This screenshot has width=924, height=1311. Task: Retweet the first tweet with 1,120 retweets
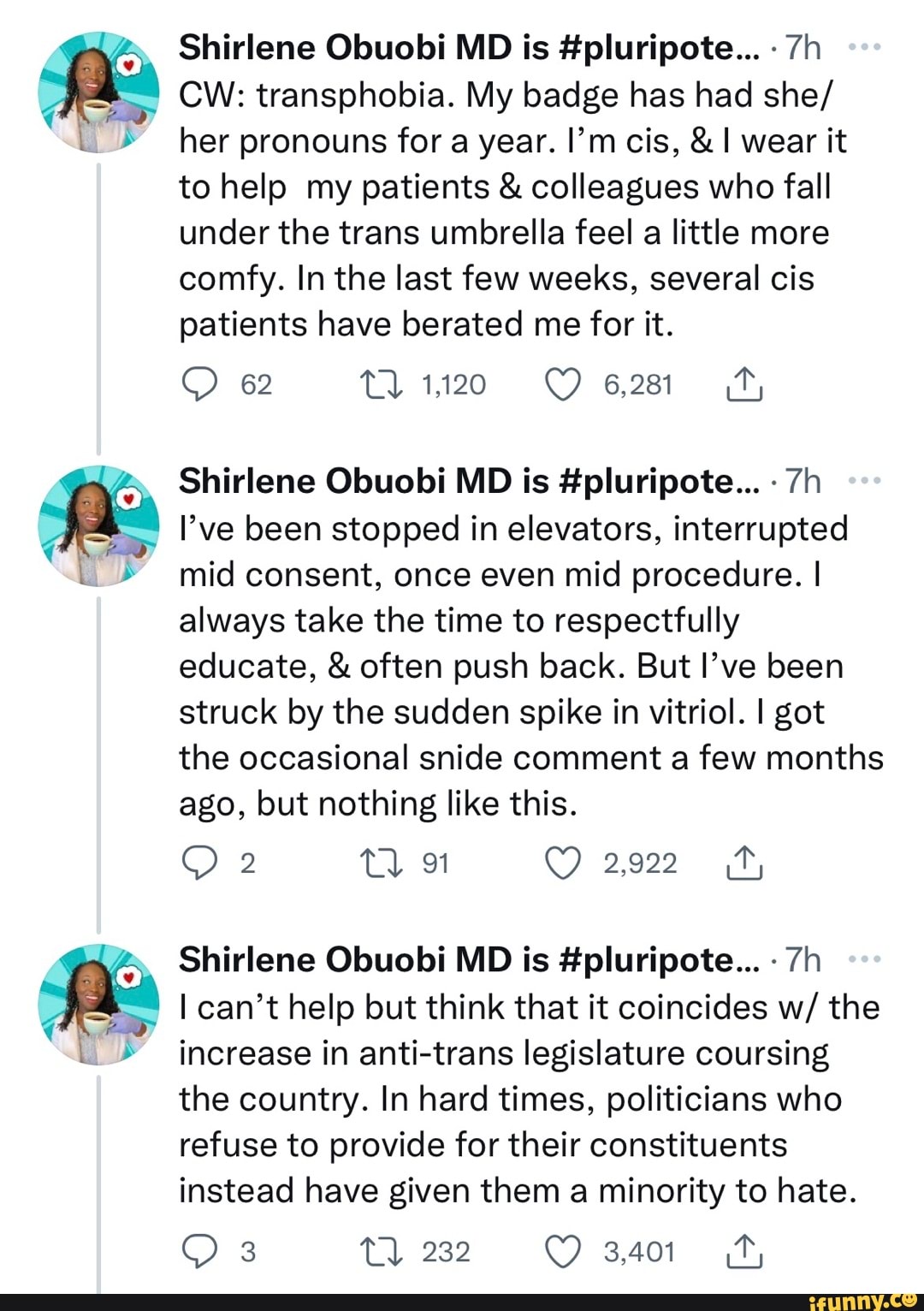tap(382, 385)
